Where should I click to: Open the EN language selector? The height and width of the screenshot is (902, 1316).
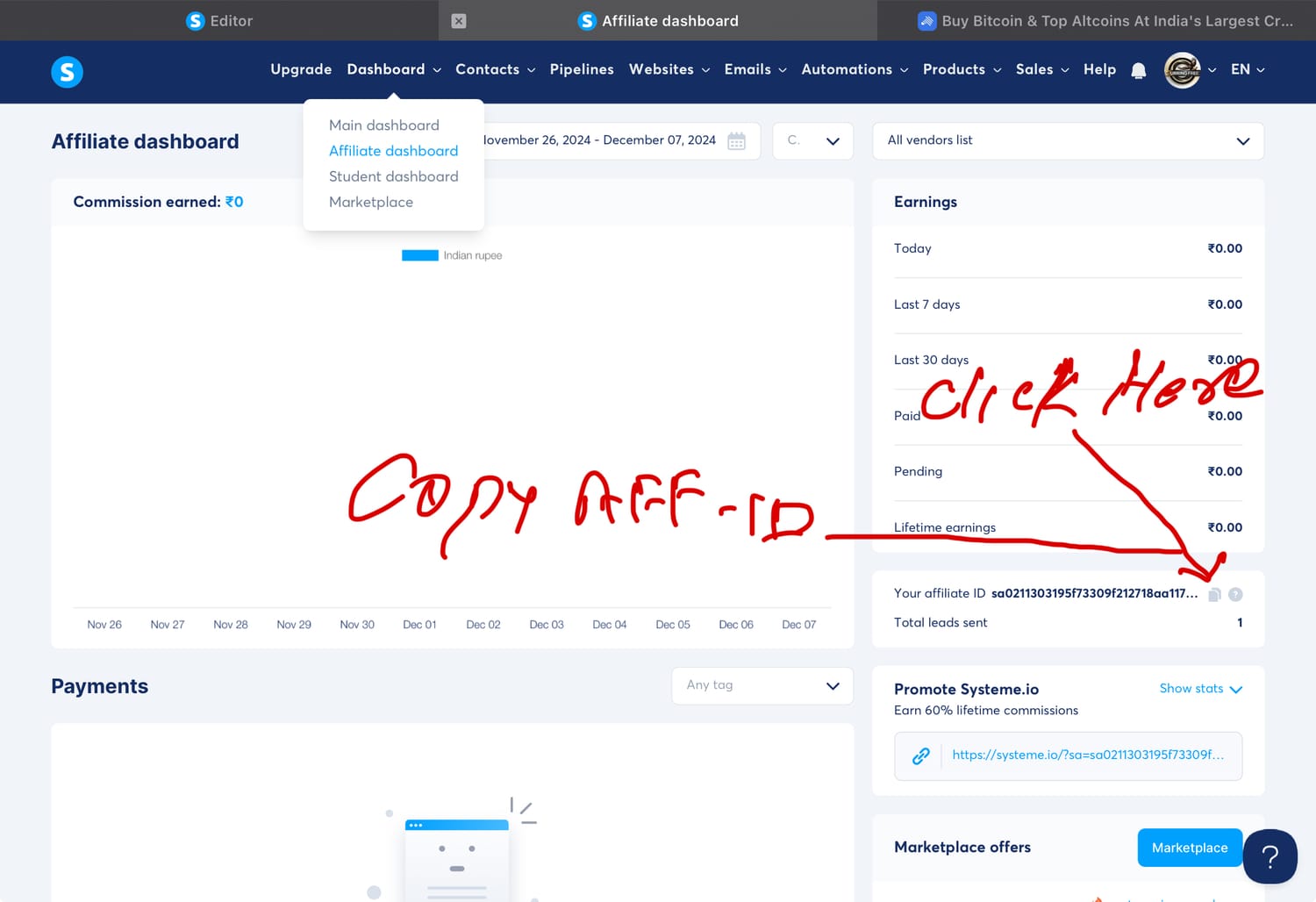pyautogui.click(x=1248, y=69)
